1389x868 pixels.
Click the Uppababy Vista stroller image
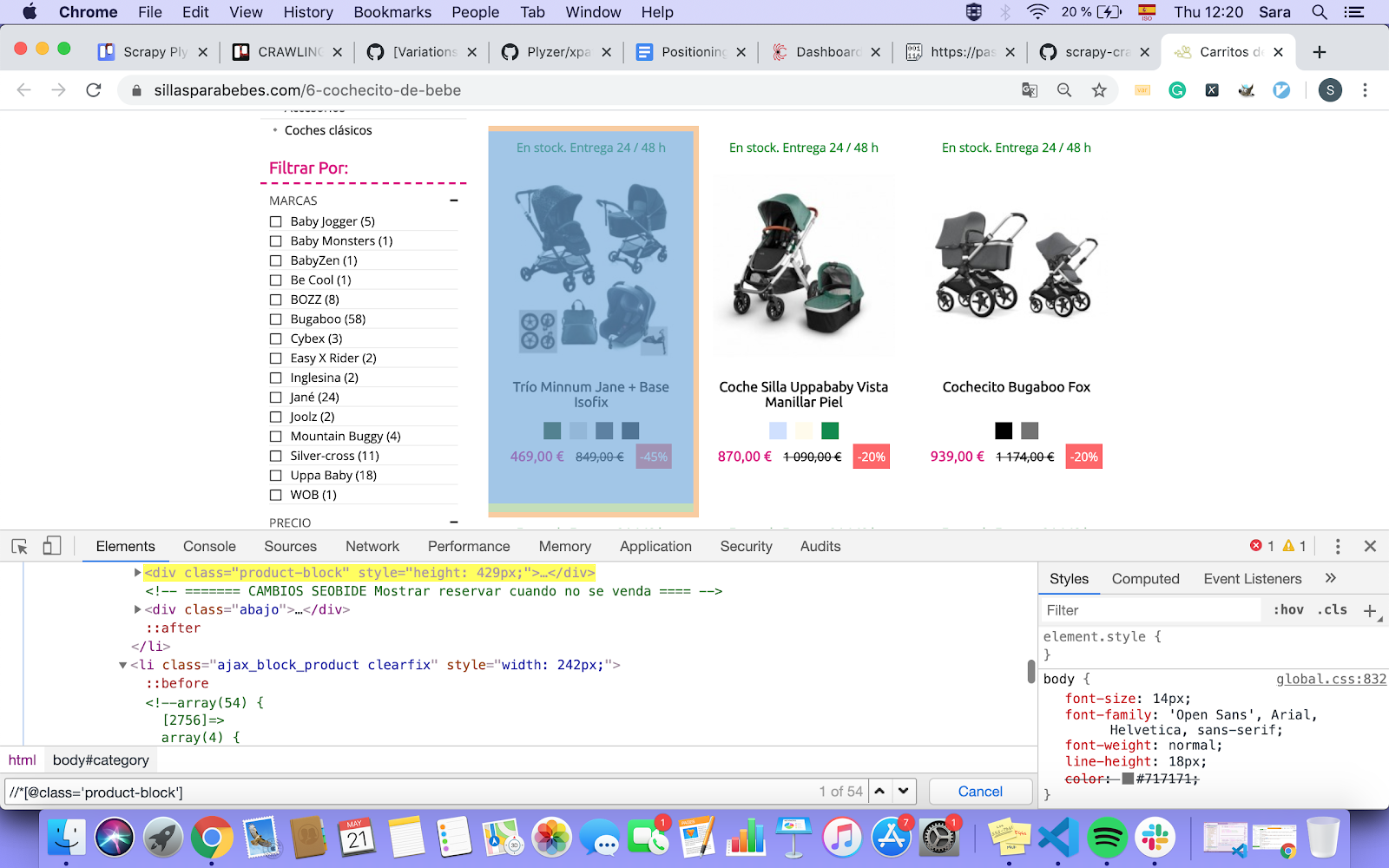click(x=803, y=264)
